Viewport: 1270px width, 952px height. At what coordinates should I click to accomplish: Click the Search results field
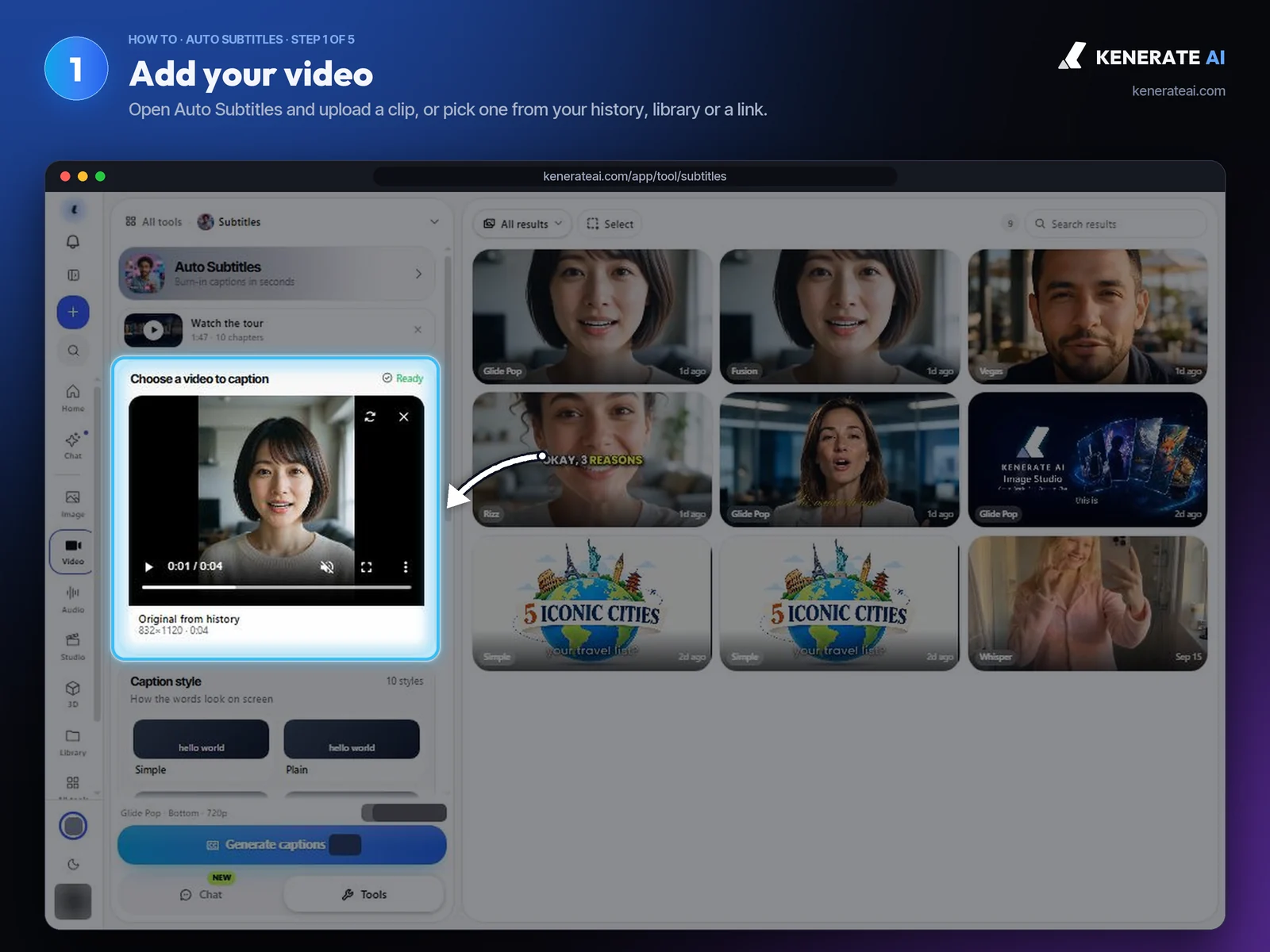1115,224
